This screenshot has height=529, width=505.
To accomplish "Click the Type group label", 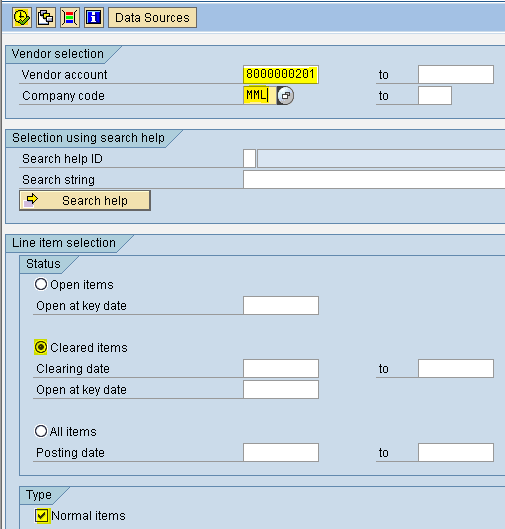I will [39, 495].
